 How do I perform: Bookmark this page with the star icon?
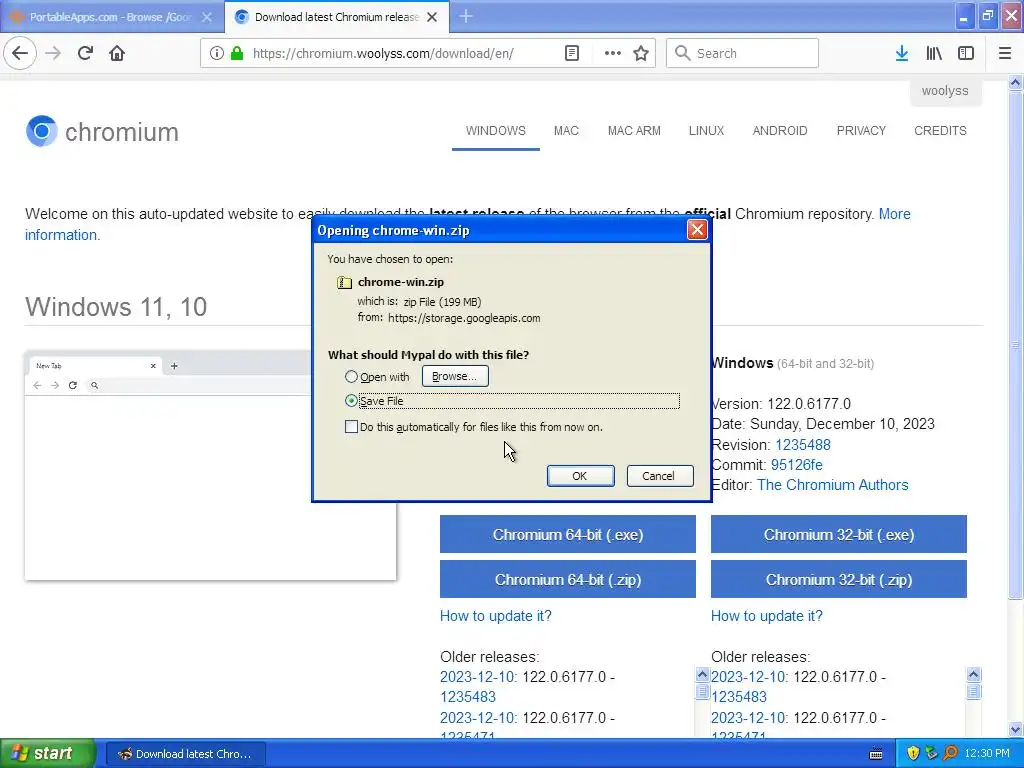pos(641,53)
